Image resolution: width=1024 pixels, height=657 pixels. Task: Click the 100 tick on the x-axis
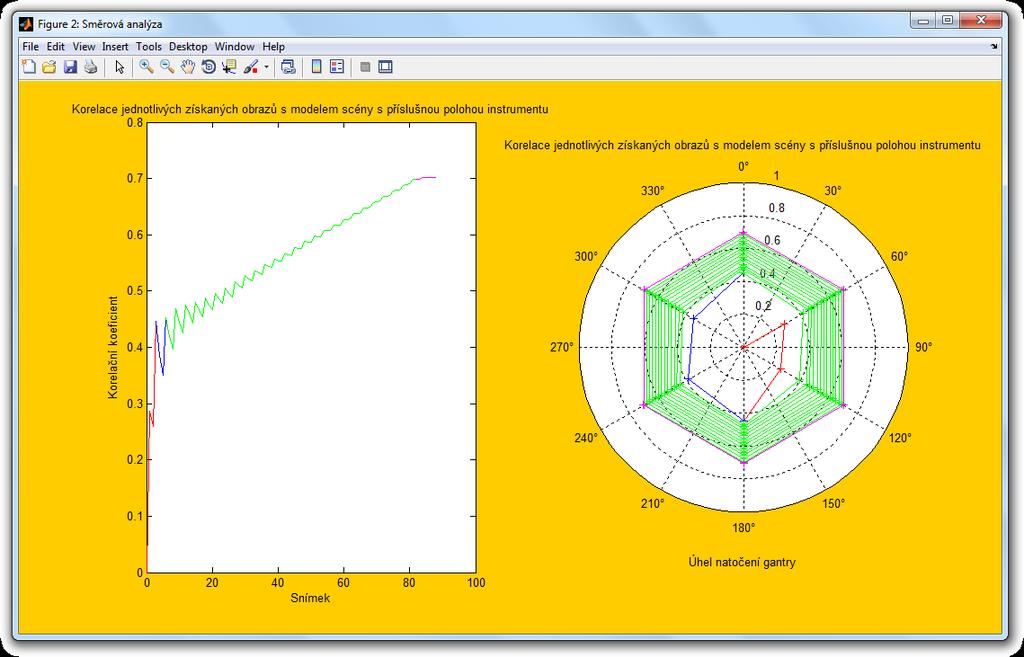point(476,583)
